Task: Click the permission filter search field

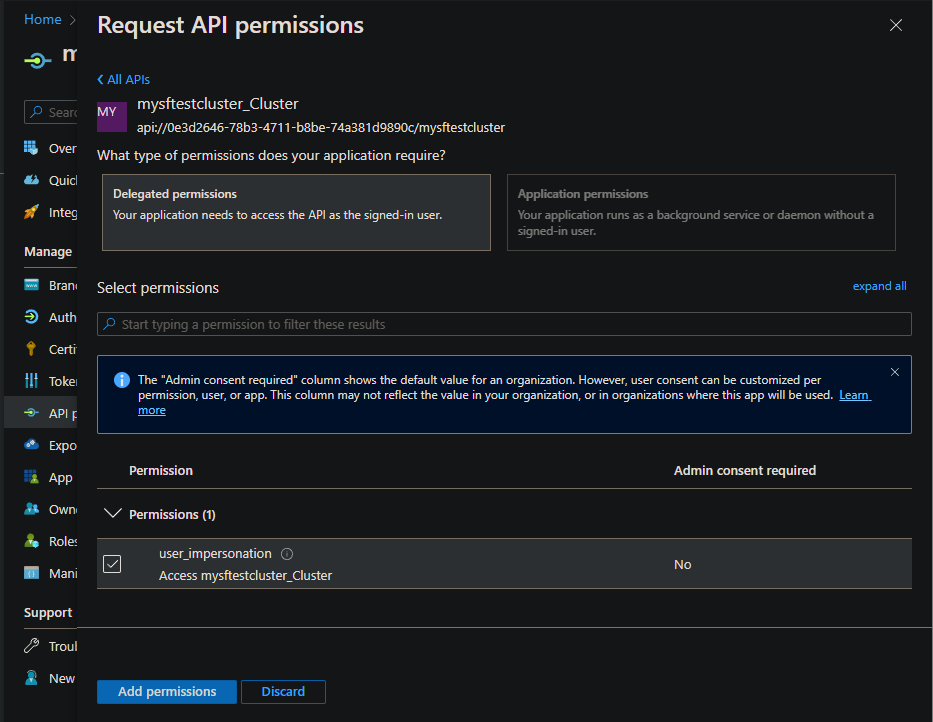Action: click(x=504, y=324)
